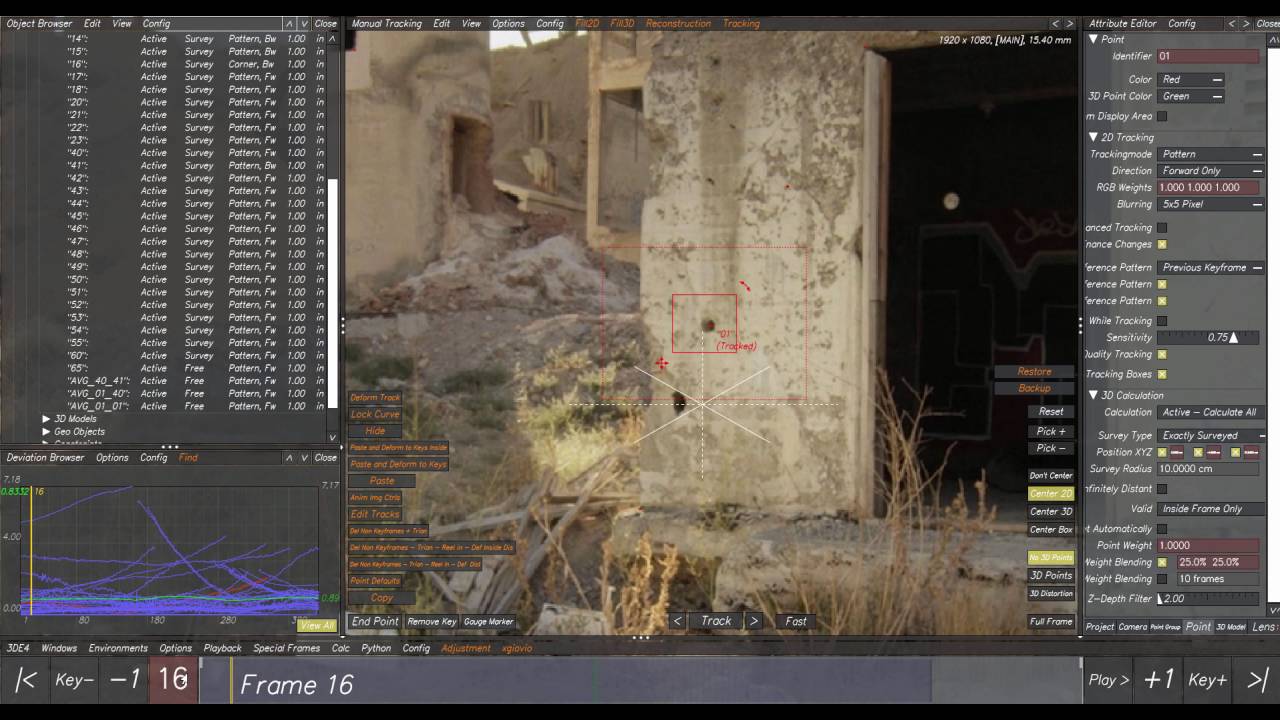The width and height of the screenshot is (1280, 720).
Task: Open 3D Point Color dropdown showing Green
Action: coord(1191,96)
